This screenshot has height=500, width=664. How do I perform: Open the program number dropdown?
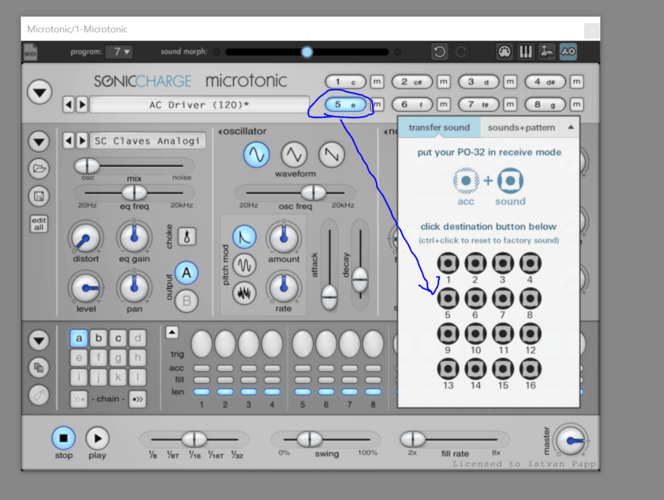pos(119,52)
